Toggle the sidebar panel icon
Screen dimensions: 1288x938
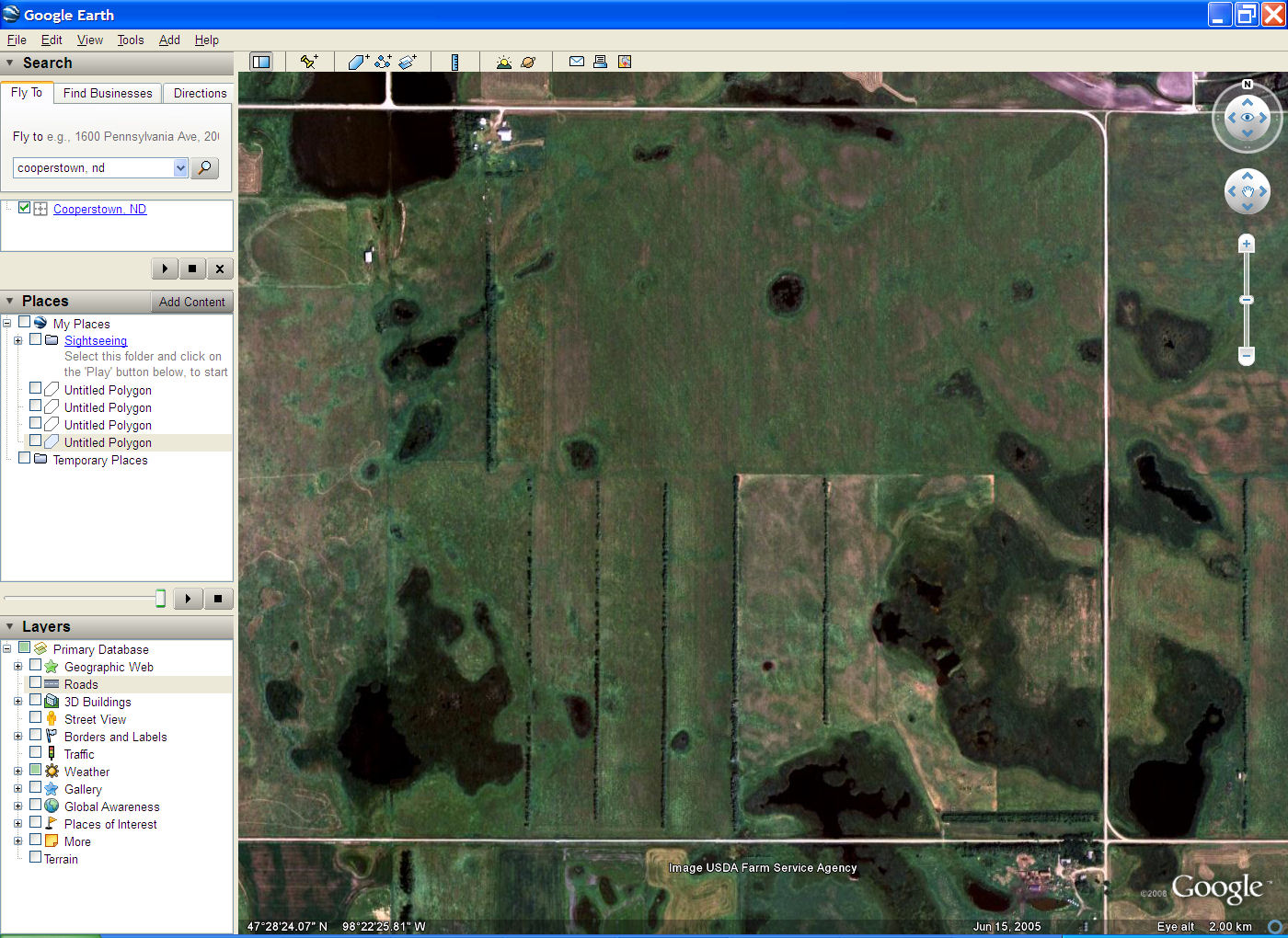pos(261,62)
